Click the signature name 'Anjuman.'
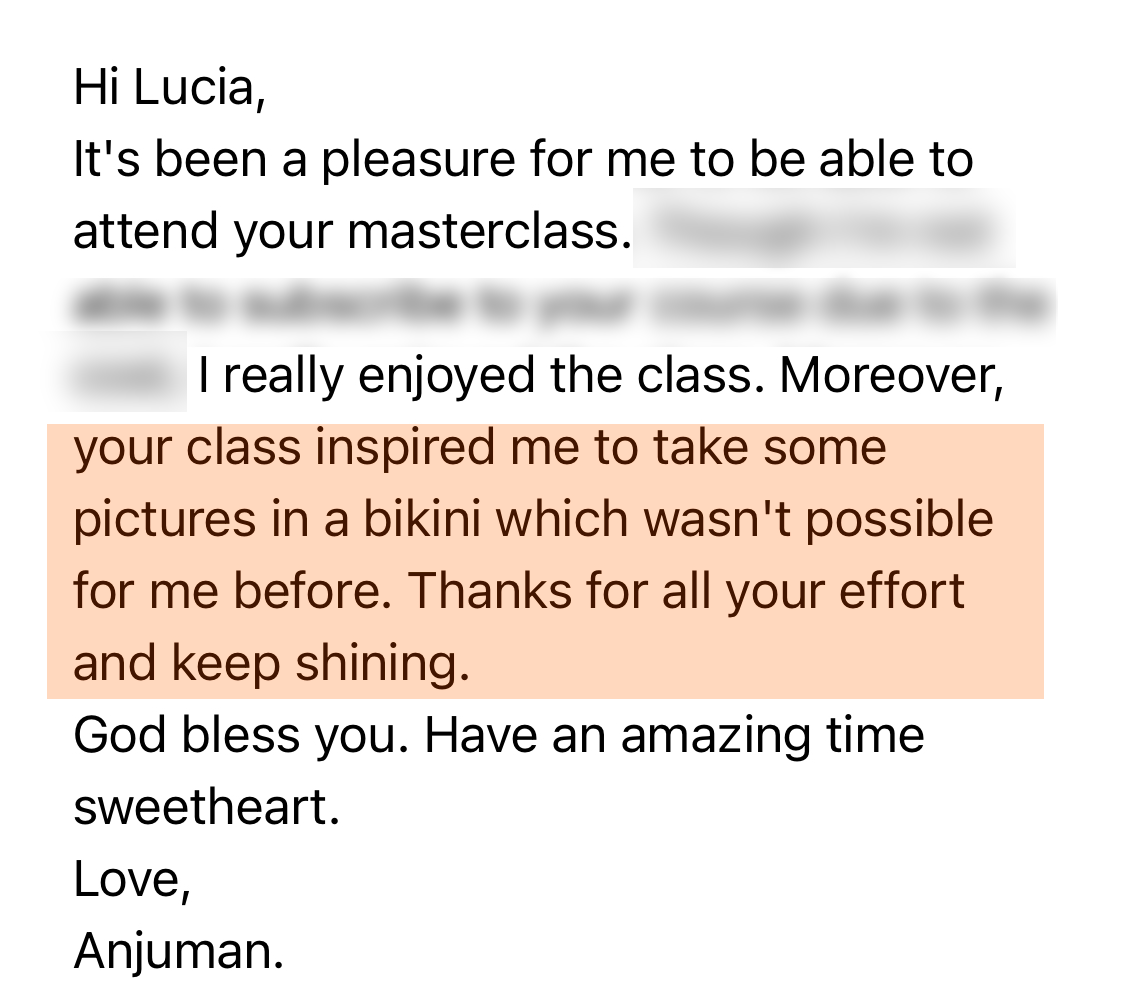 pos(179,951)
